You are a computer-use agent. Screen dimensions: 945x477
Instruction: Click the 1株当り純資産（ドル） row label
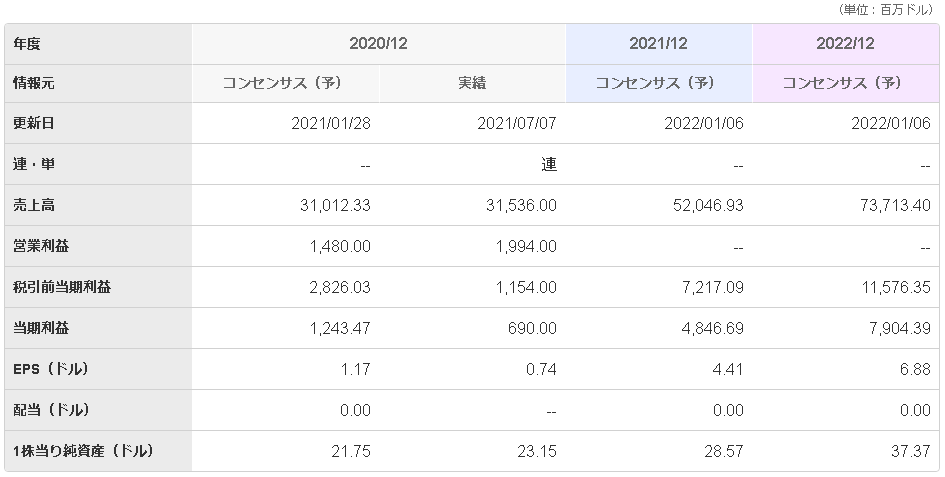click(x=82, y=451)
